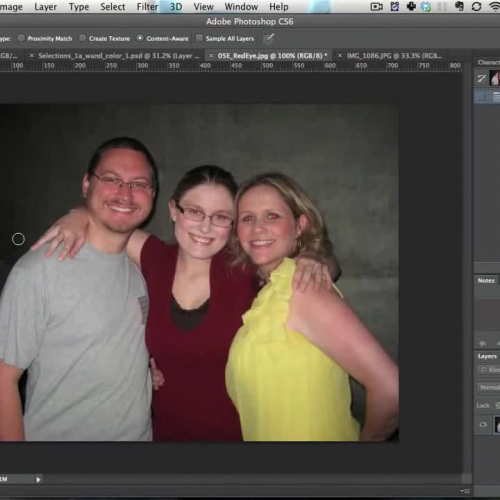Viewport: 500px width, 500px height.
Task: Click the panel icon at the bottom-right corner
Action: (x=465, y=491)
